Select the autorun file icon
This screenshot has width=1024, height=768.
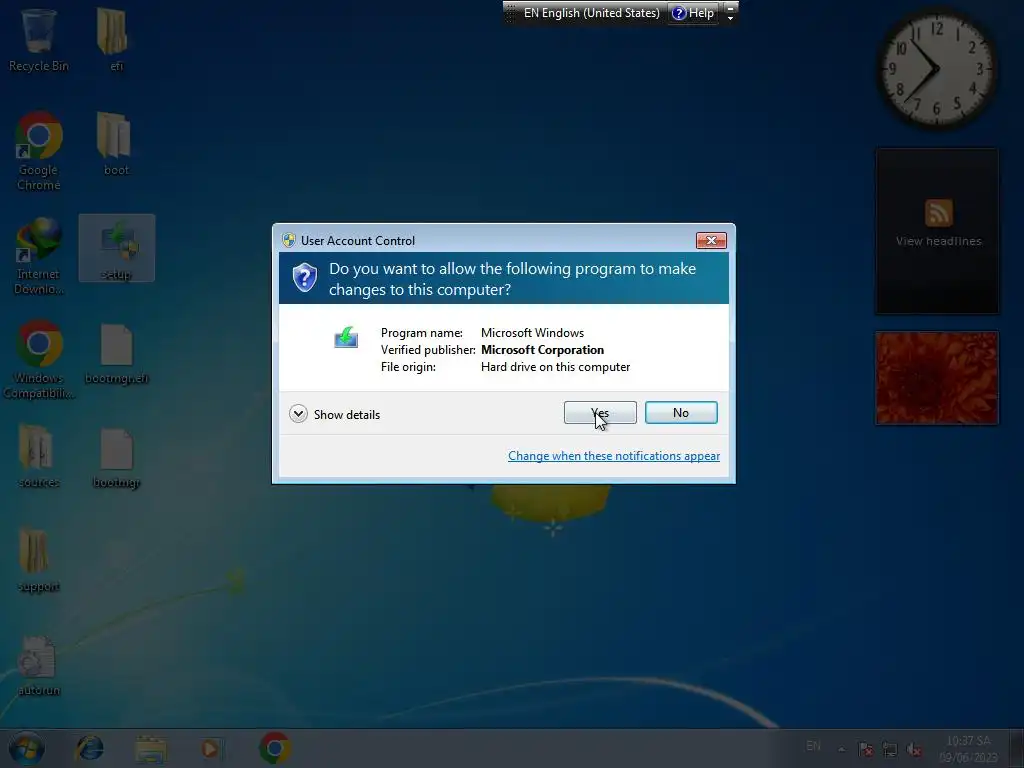tap(39, 665)
